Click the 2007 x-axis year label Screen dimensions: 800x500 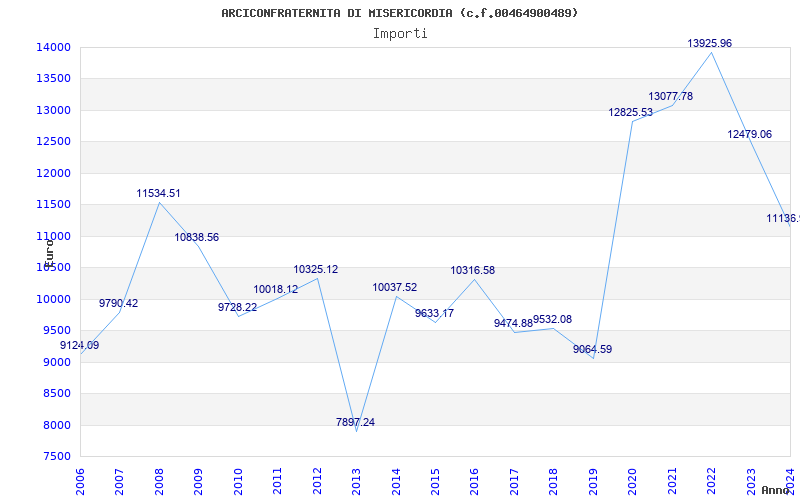pyautogui.click(x=119, y=481)
